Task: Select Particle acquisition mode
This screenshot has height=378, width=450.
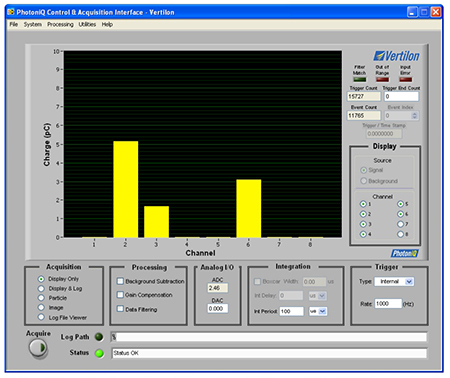Action: point(41,298)
